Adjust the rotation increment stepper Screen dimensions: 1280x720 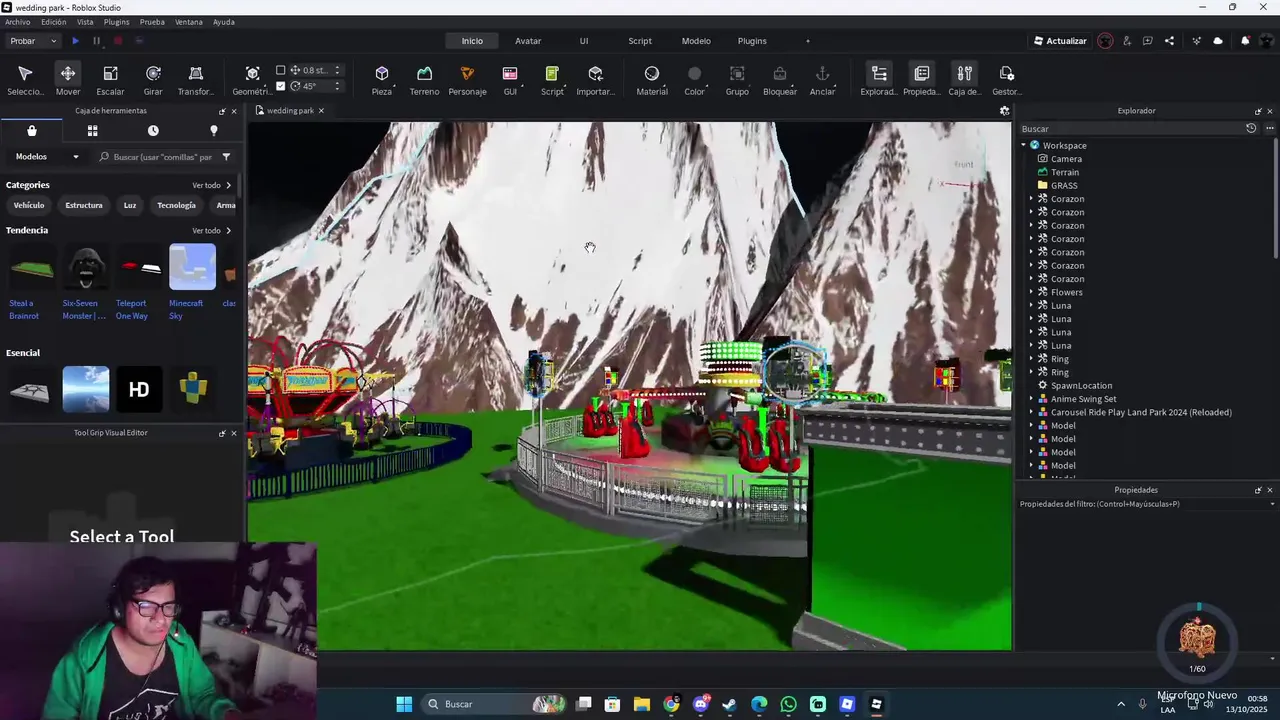point(337,86)
